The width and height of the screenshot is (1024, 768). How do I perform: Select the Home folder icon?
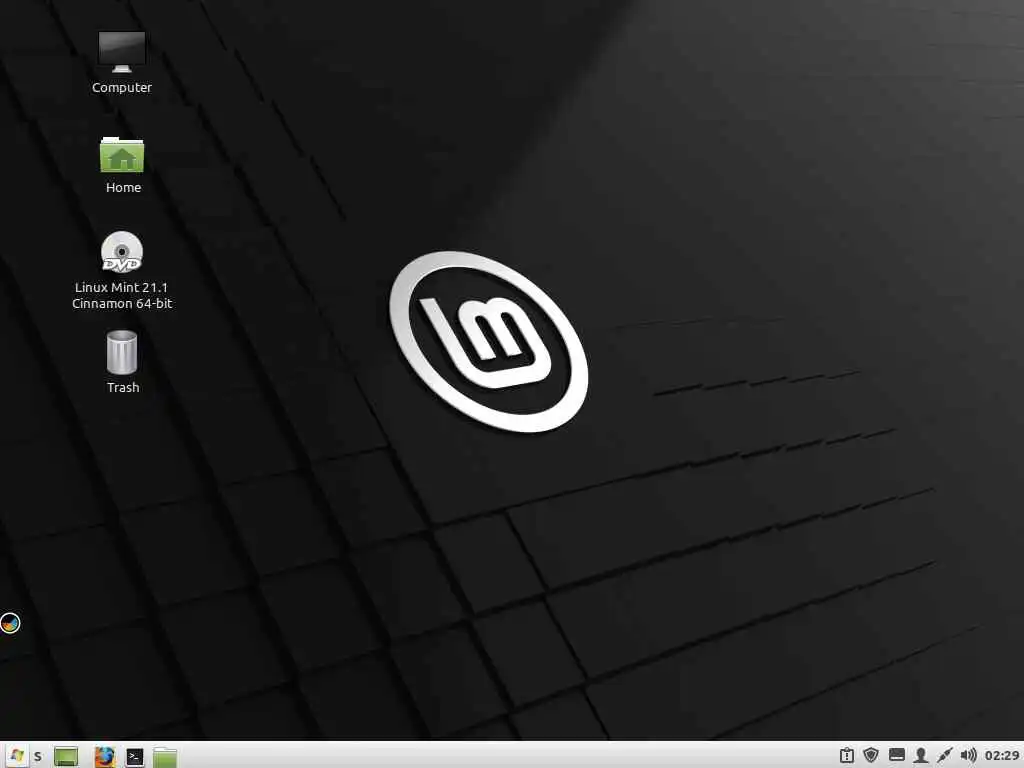click(x=121, y=154)
